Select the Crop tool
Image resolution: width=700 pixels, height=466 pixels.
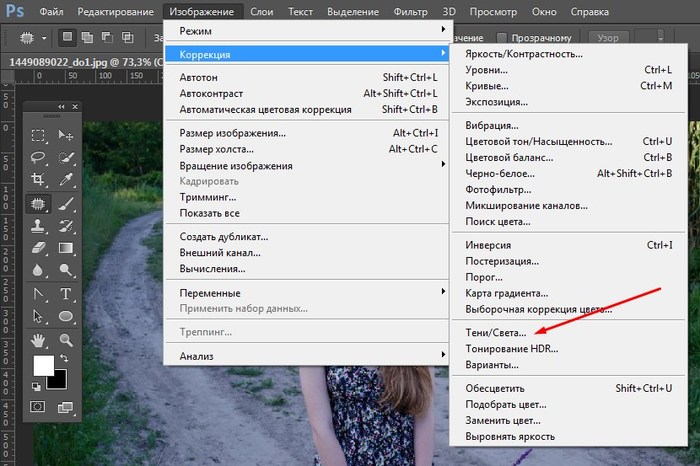[38, 180]
